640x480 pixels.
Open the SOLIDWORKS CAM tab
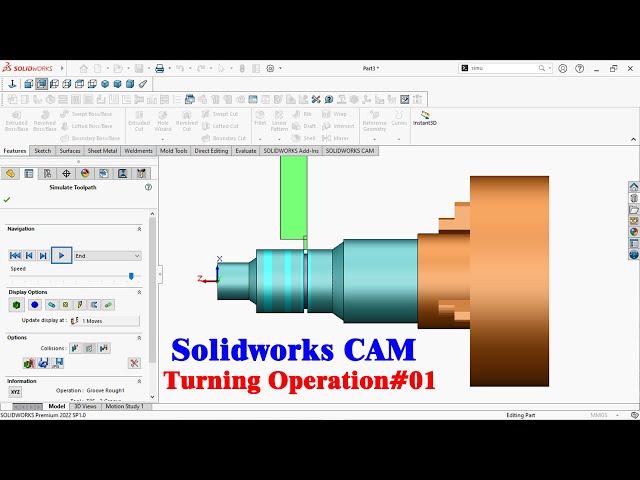350,151
